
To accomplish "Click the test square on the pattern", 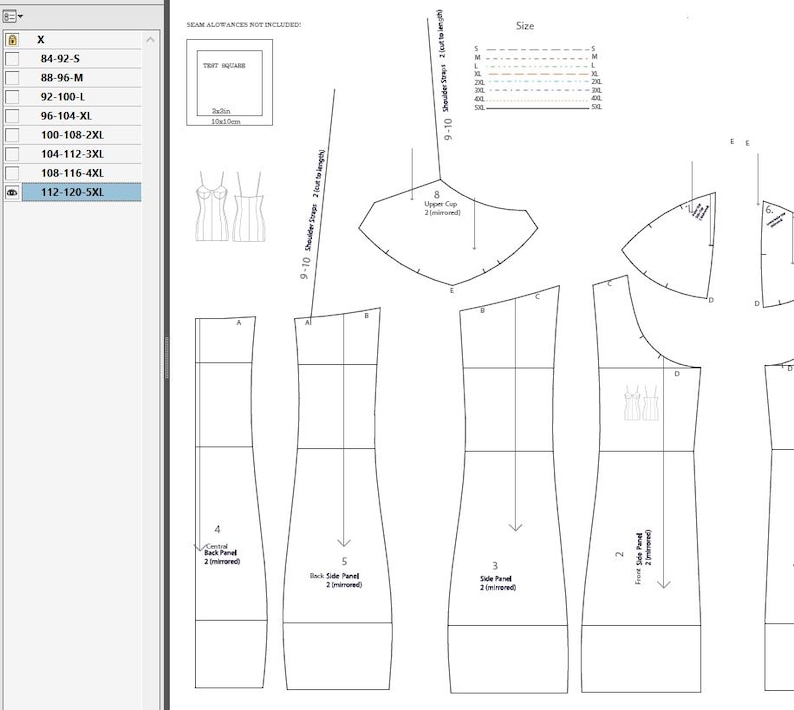I will [x=229, y=83].
